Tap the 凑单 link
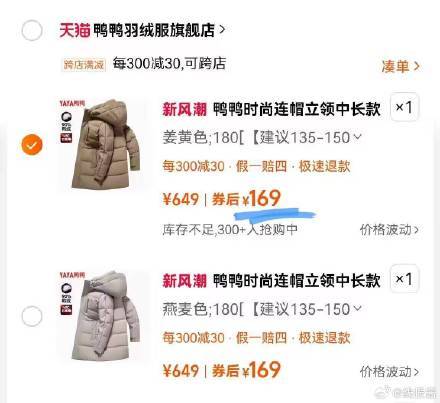Screen dimensions: 440x403 400,66
